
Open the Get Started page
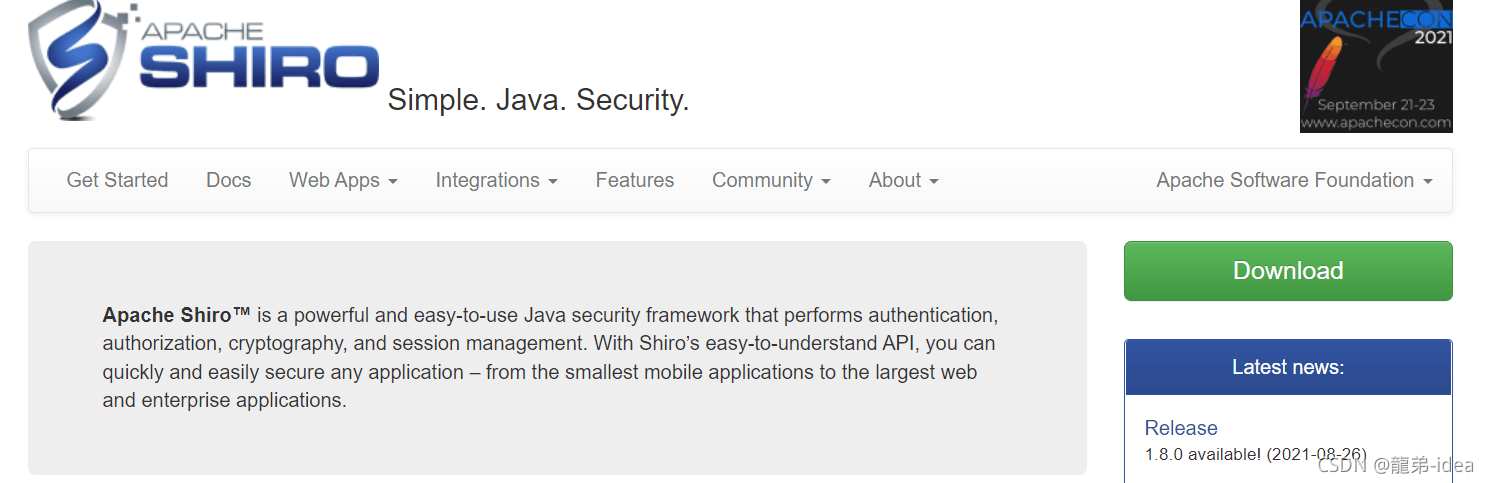point(117,180)
